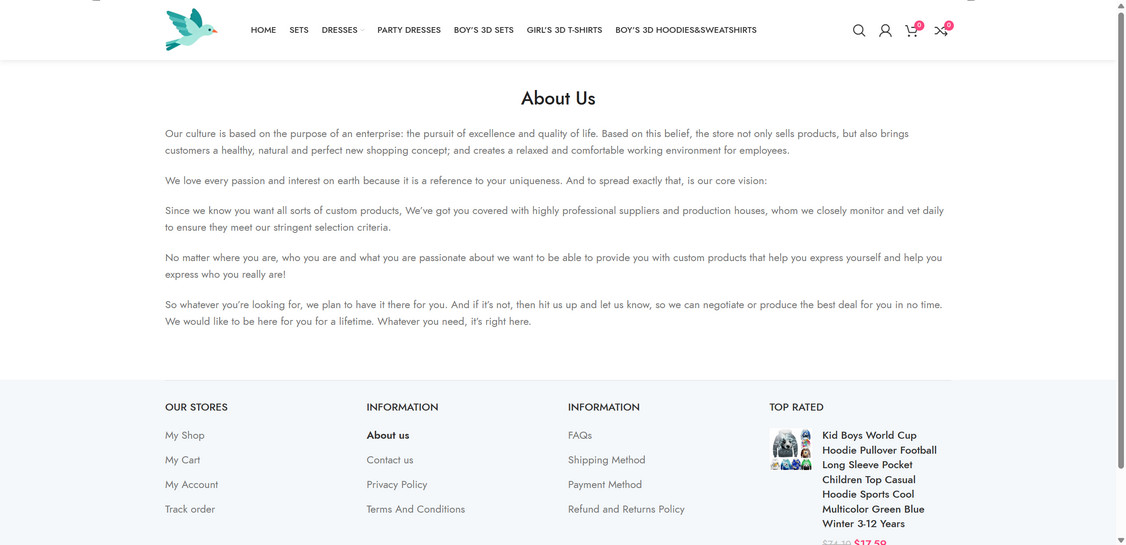Click paragraph starting "We love every passion"
Screen dimensions: 1126x545
coord(466,181)
